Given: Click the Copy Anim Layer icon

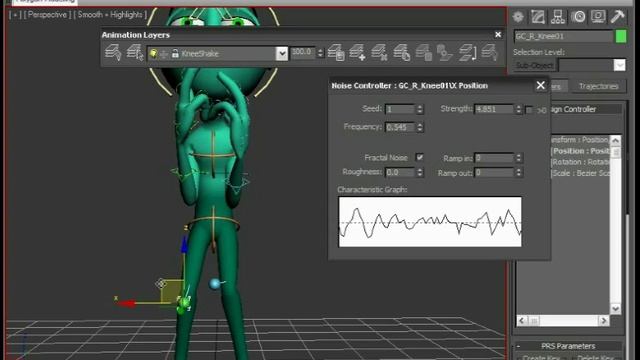Looking at the screenshot, I should pos(402,53).
